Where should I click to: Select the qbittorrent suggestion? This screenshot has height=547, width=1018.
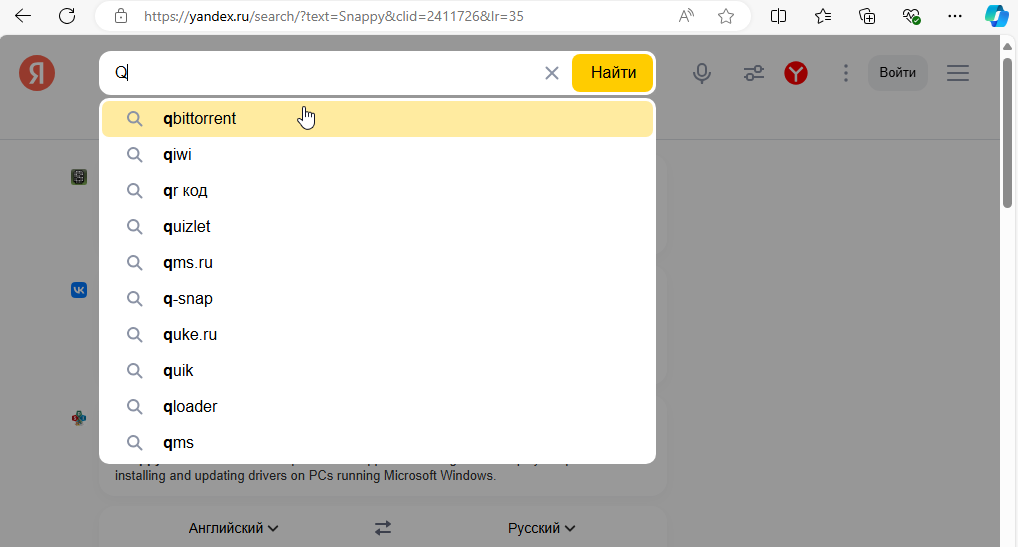tap(377, 119)
